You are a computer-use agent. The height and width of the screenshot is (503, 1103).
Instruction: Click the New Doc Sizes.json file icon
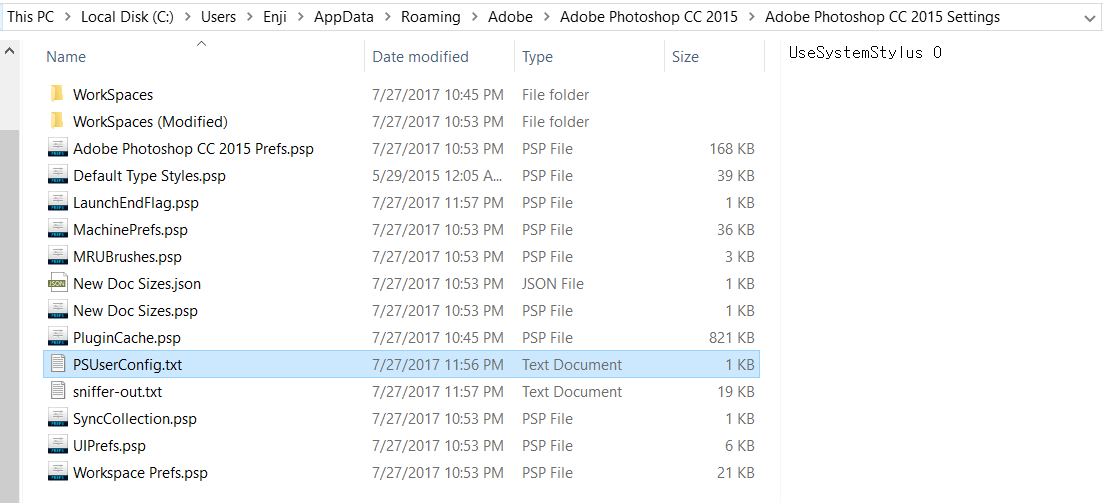(x=58, y=284)
